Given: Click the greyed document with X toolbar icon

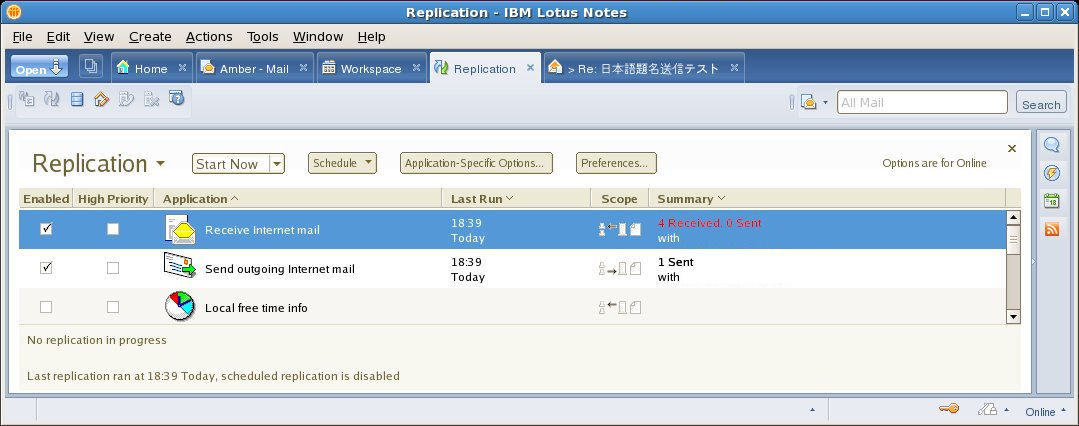Looking at the screenshot, I should tap(151, 99).
